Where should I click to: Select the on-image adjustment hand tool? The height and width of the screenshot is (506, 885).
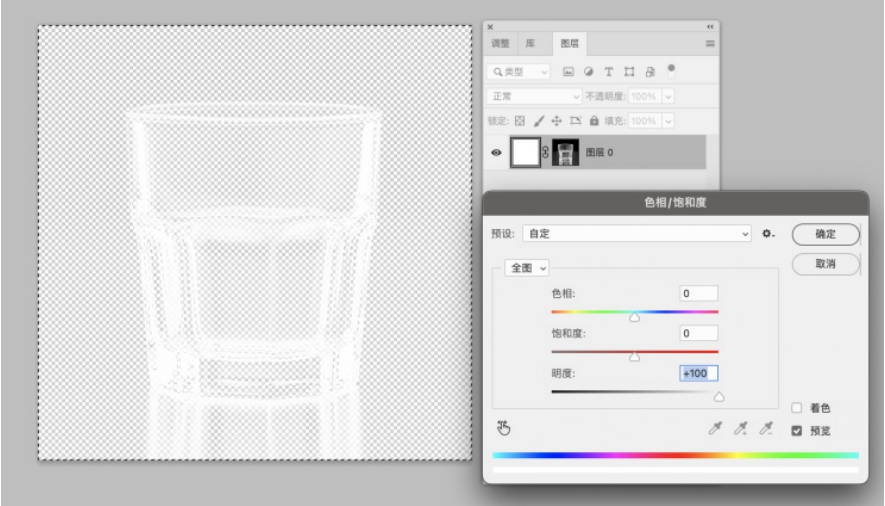pos(504,429)
